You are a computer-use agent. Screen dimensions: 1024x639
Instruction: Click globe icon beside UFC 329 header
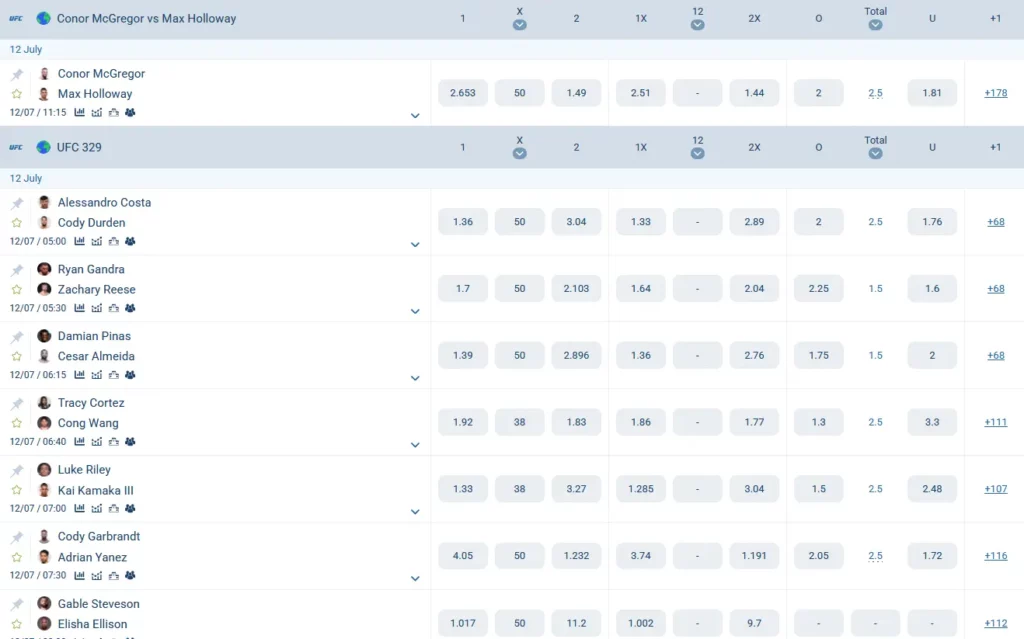pyautogui.click(x=44, y=147)
